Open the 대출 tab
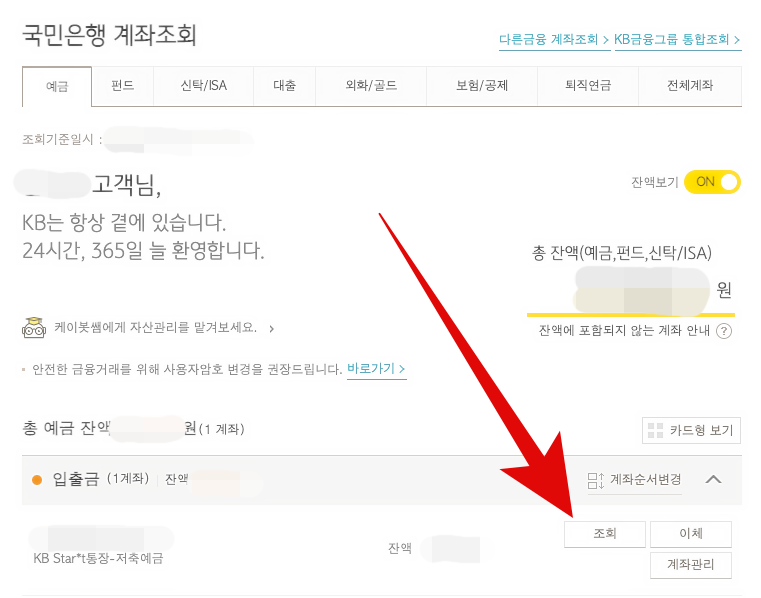 click(x=284, y=86)
